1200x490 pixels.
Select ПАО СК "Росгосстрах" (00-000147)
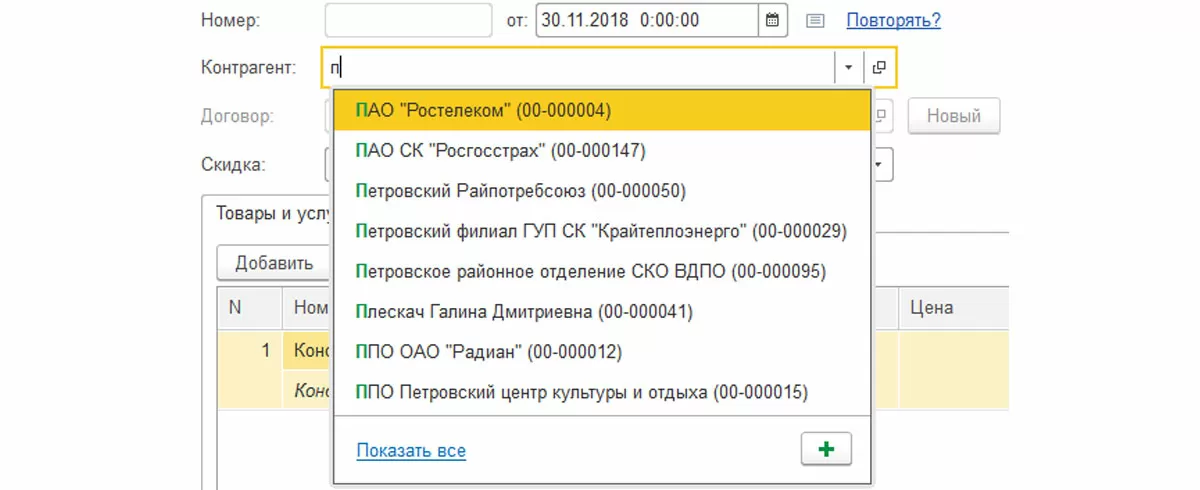click(602, 151)
